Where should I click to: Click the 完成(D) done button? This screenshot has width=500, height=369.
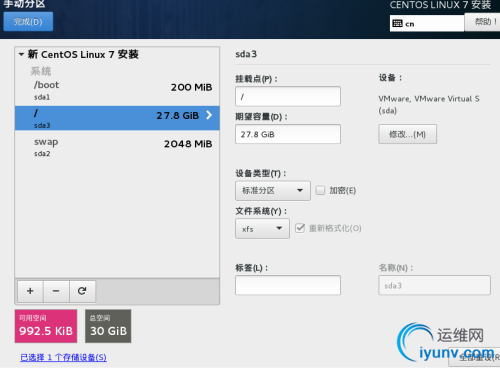point(28,22)
